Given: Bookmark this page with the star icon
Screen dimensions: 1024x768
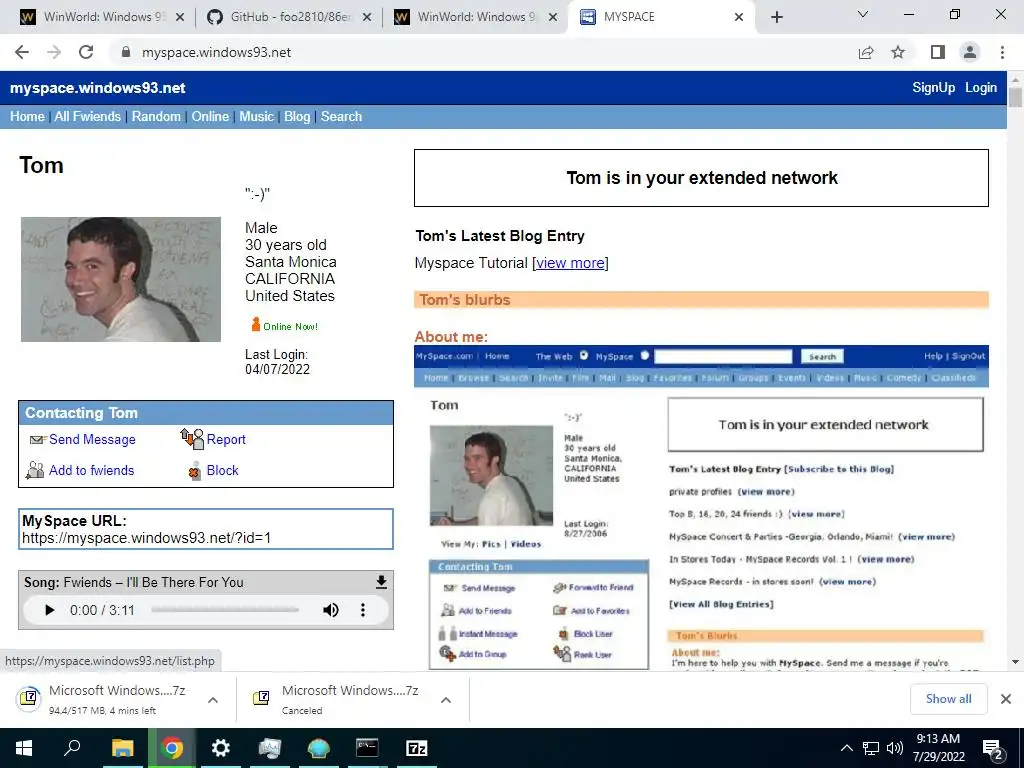Looking at the screenshot, I should click(x=898, y=52).
